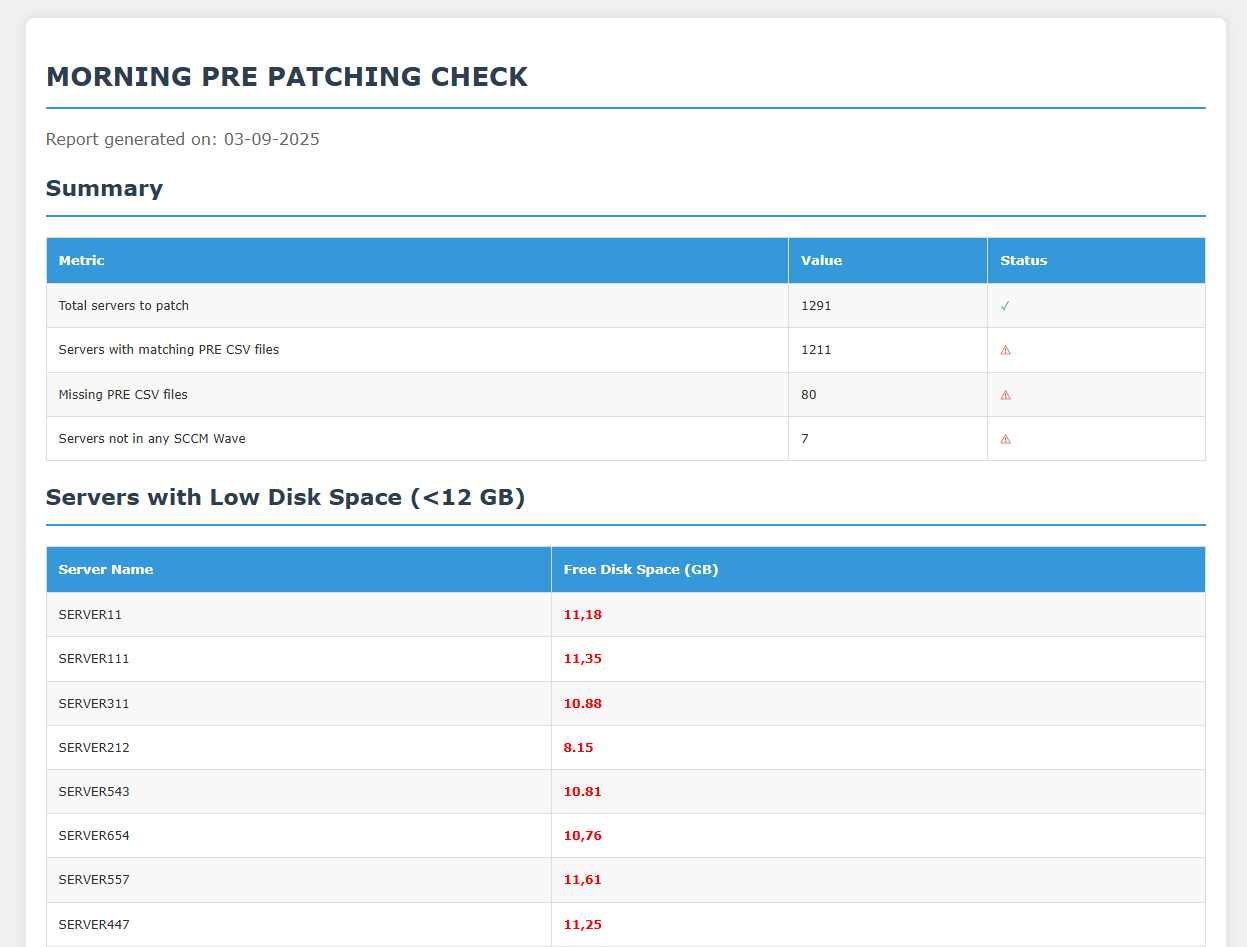Click the report generated date text
This screenshot has height=947, width=1247.
(x=183, y=140)
